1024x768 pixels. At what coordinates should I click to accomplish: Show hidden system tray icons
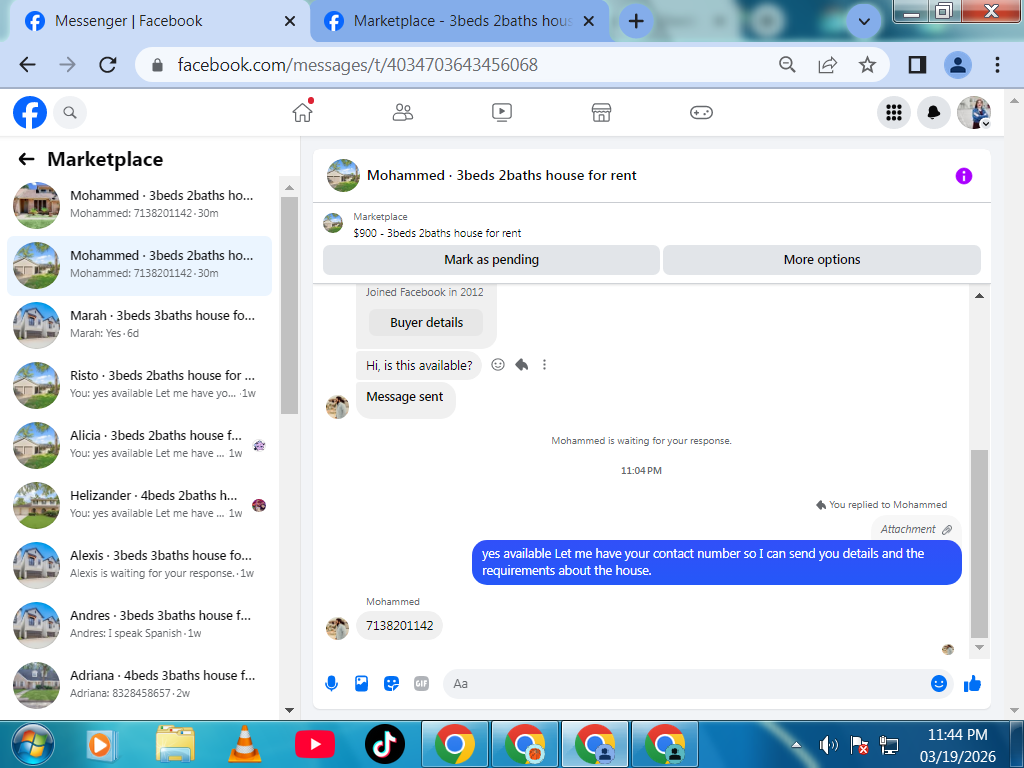(796, 744)
